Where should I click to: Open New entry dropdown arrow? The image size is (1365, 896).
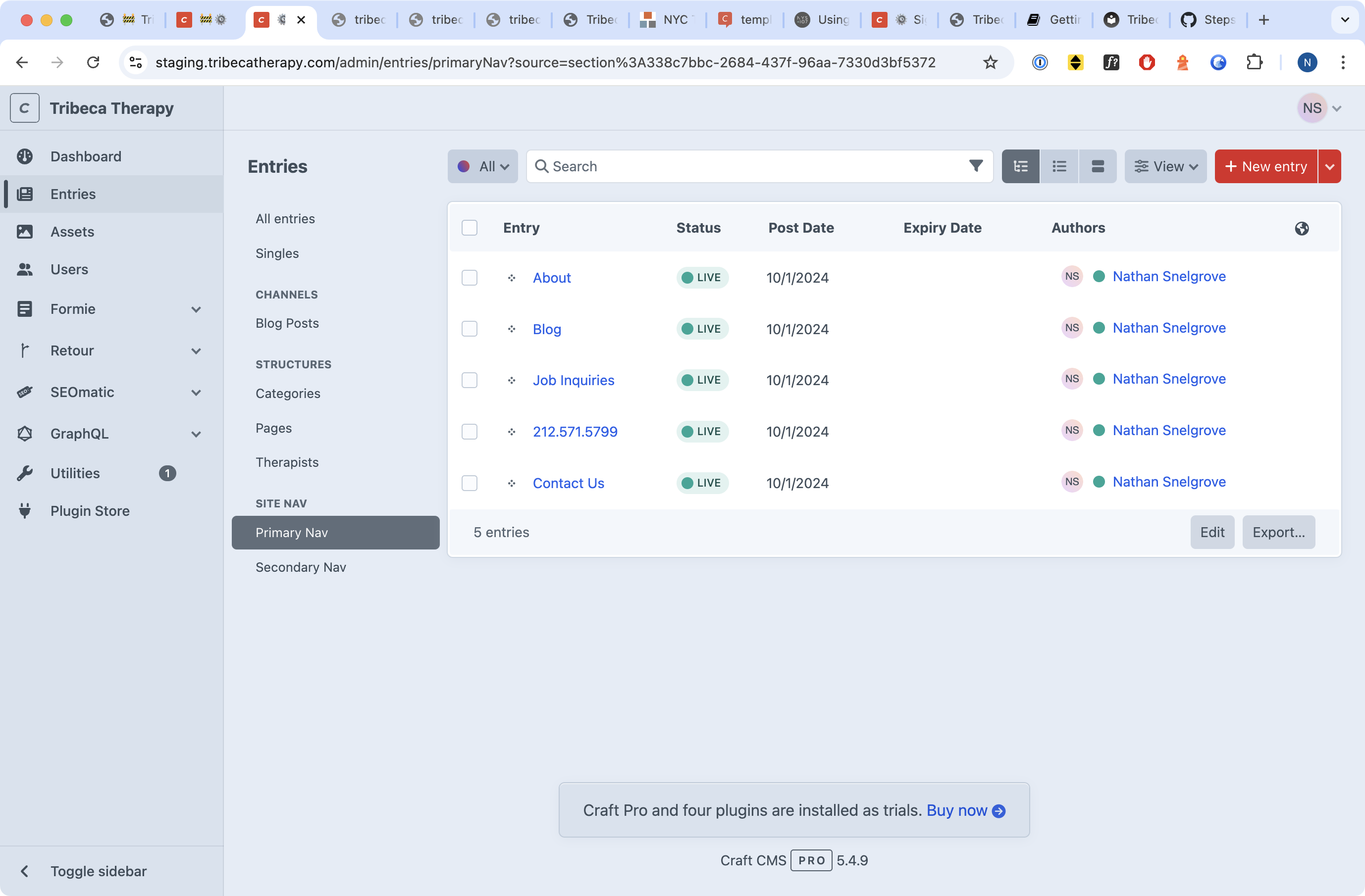(1329, 166)
